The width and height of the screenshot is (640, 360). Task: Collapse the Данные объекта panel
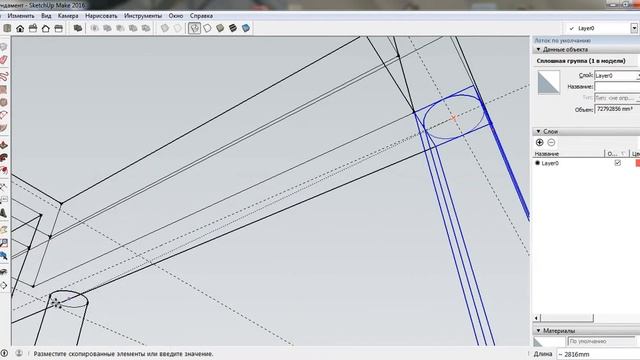point(538,49)
